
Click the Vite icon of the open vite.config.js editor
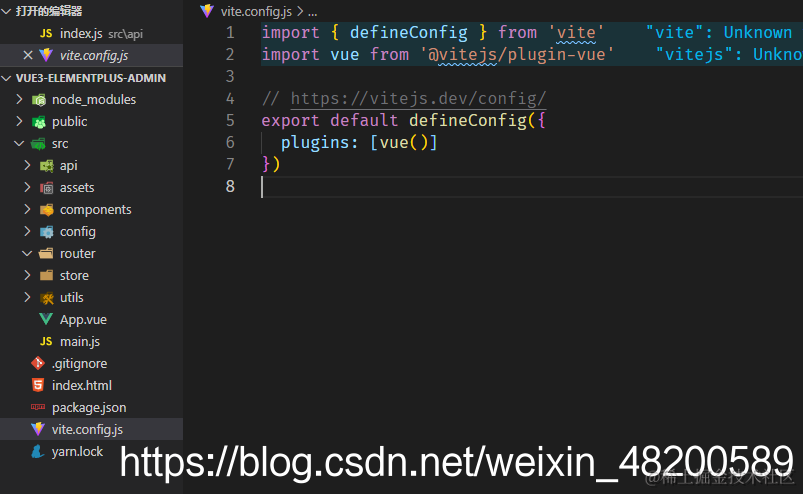[46, 55]
